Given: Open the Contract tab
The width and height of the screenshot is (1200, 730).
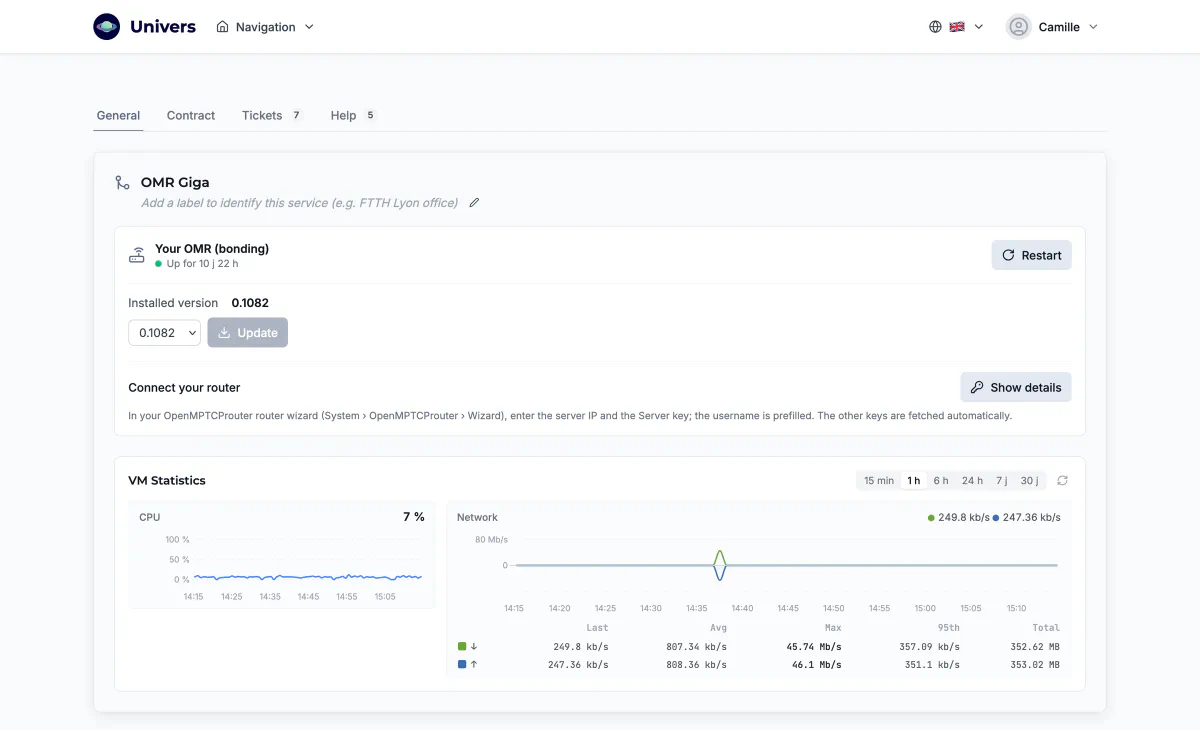Looking at the screenshot, I should pyautogui.click(x=191, y=116).
